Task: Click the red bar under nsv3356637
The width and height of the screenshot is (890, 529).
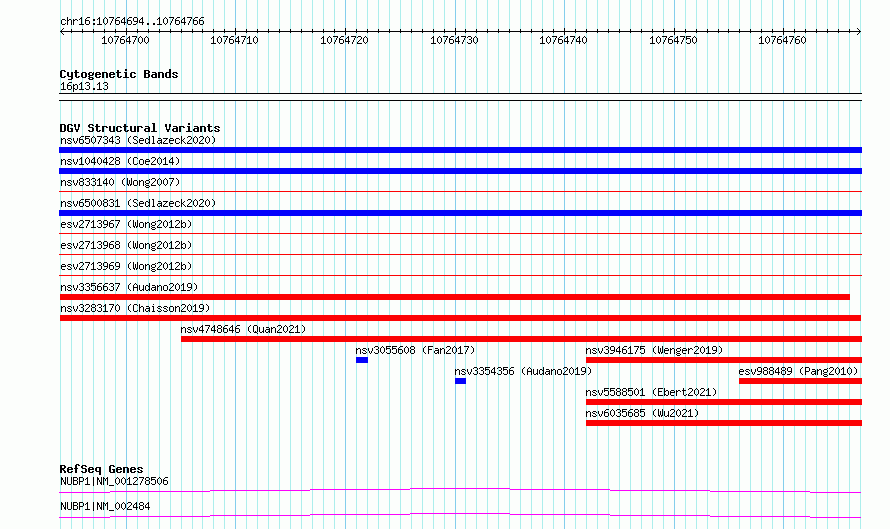Action: click(455, 297)
